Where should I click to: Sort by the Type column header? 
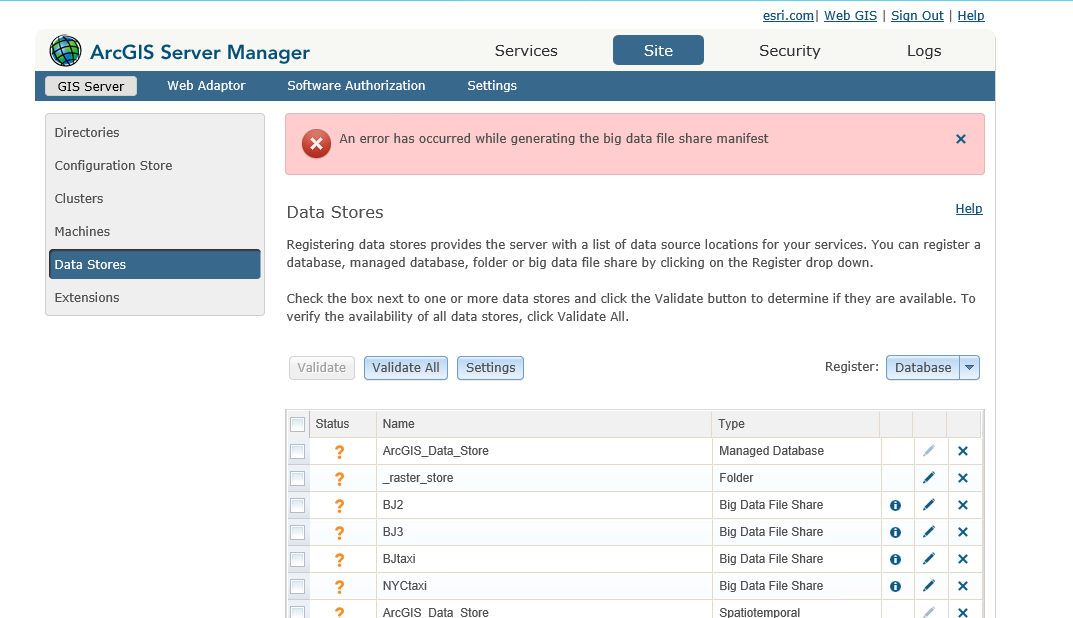pyautogui.click(x=795, y=424)
